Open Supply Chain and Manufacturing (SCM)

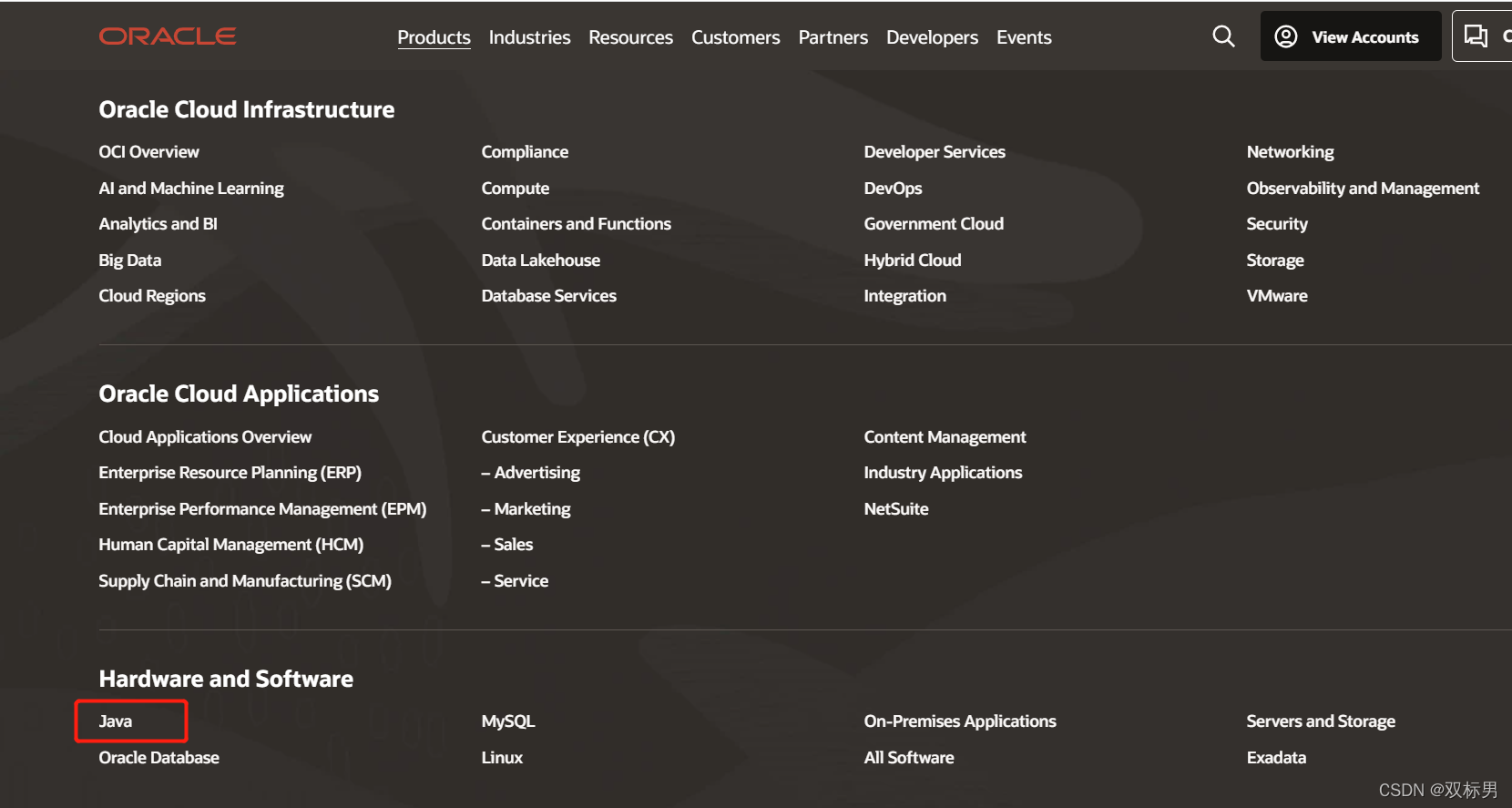tap(245, 581)
